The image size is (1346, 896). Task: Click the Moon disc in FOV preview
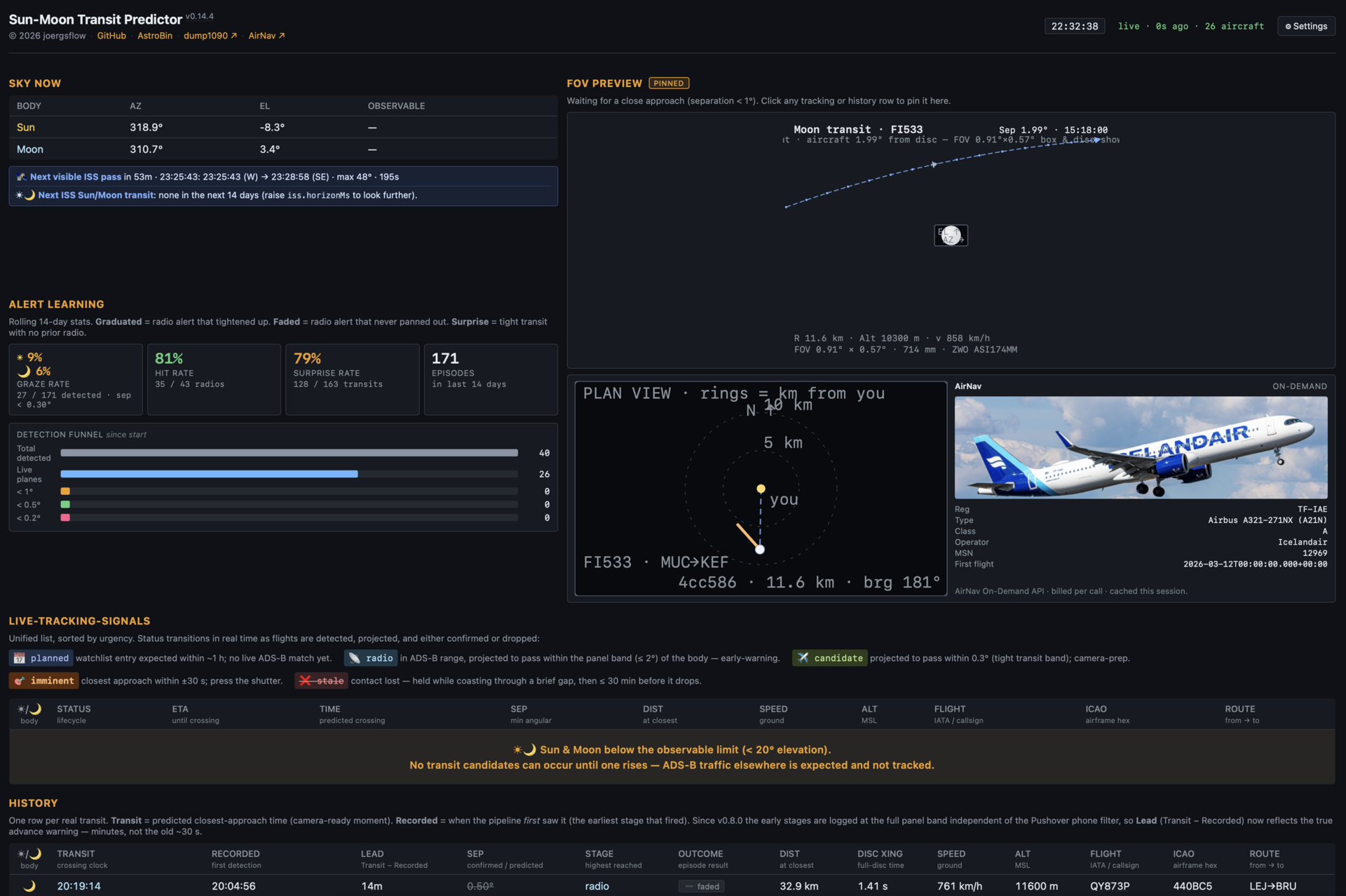pos(951,236)
